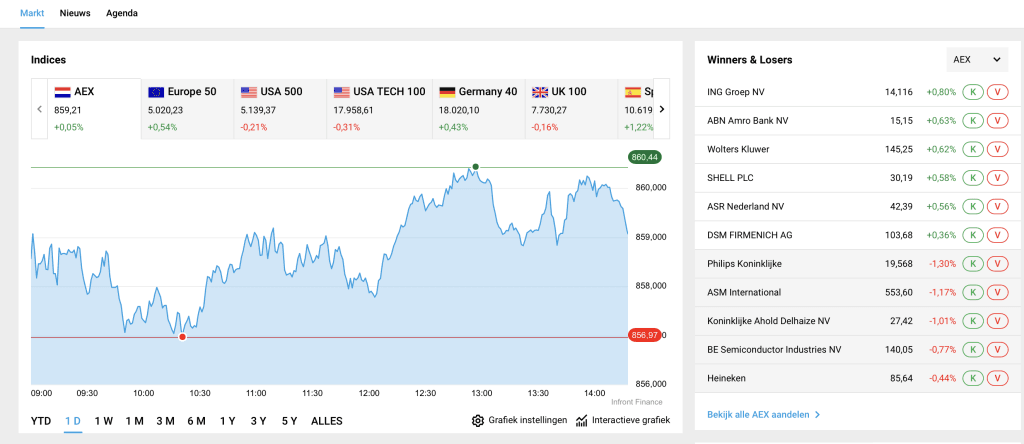The height and width of the screenshot is (444, 1024).
Task: Open the AEX dropdown in Winners & Losers
Action: [x=977, y=60]
